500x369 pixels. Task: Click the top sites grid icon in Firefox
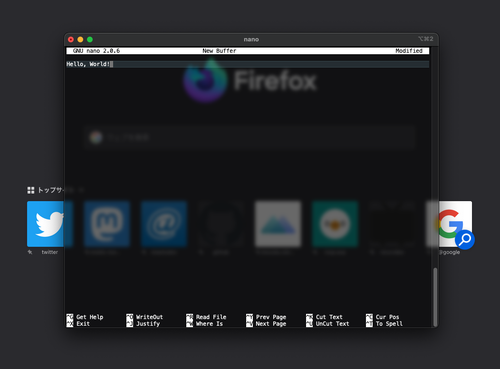click(x=31, y=190)
